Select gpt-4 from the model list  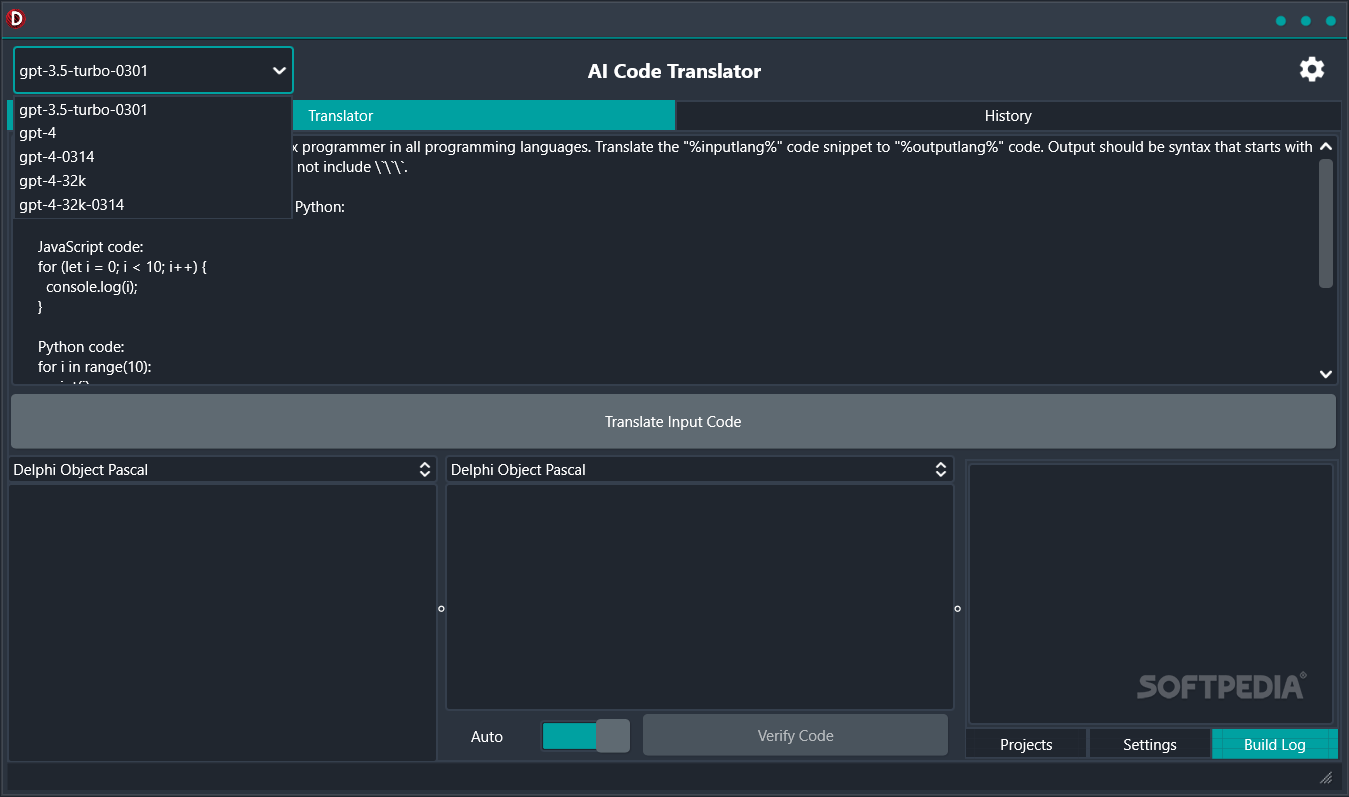(x=153, y=133)
